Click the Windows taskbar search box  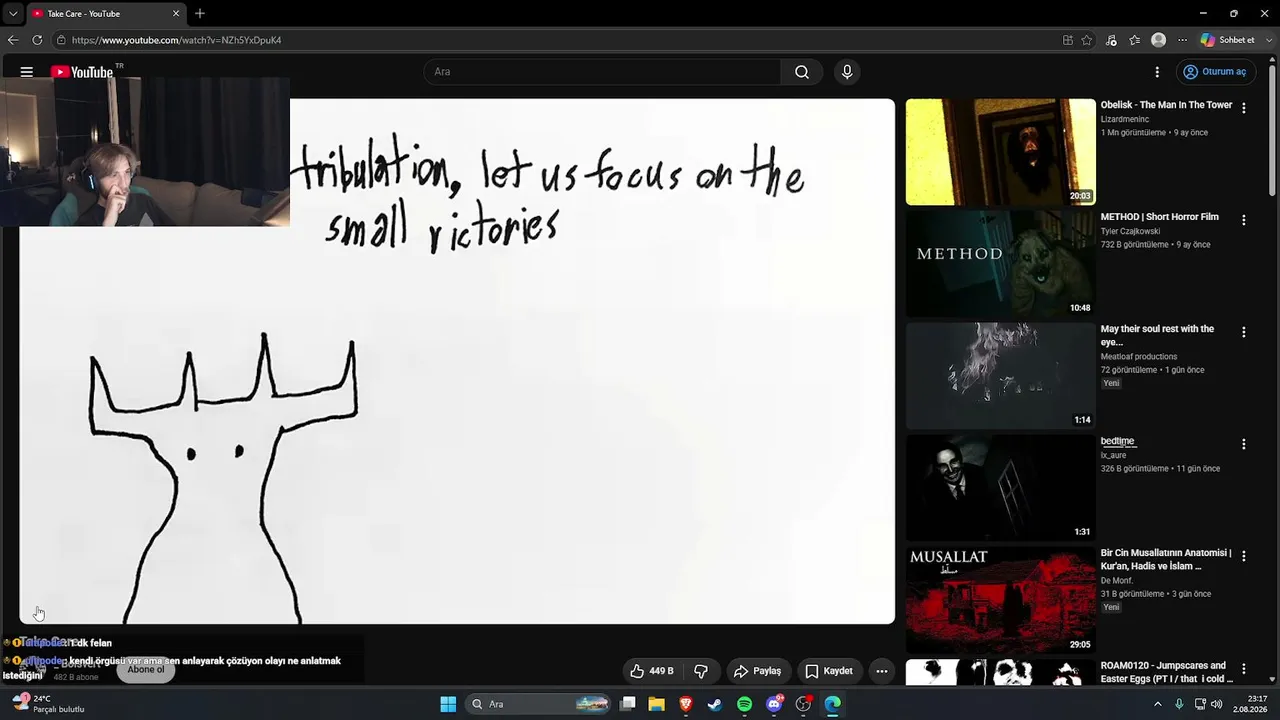(x=539, y=704)
